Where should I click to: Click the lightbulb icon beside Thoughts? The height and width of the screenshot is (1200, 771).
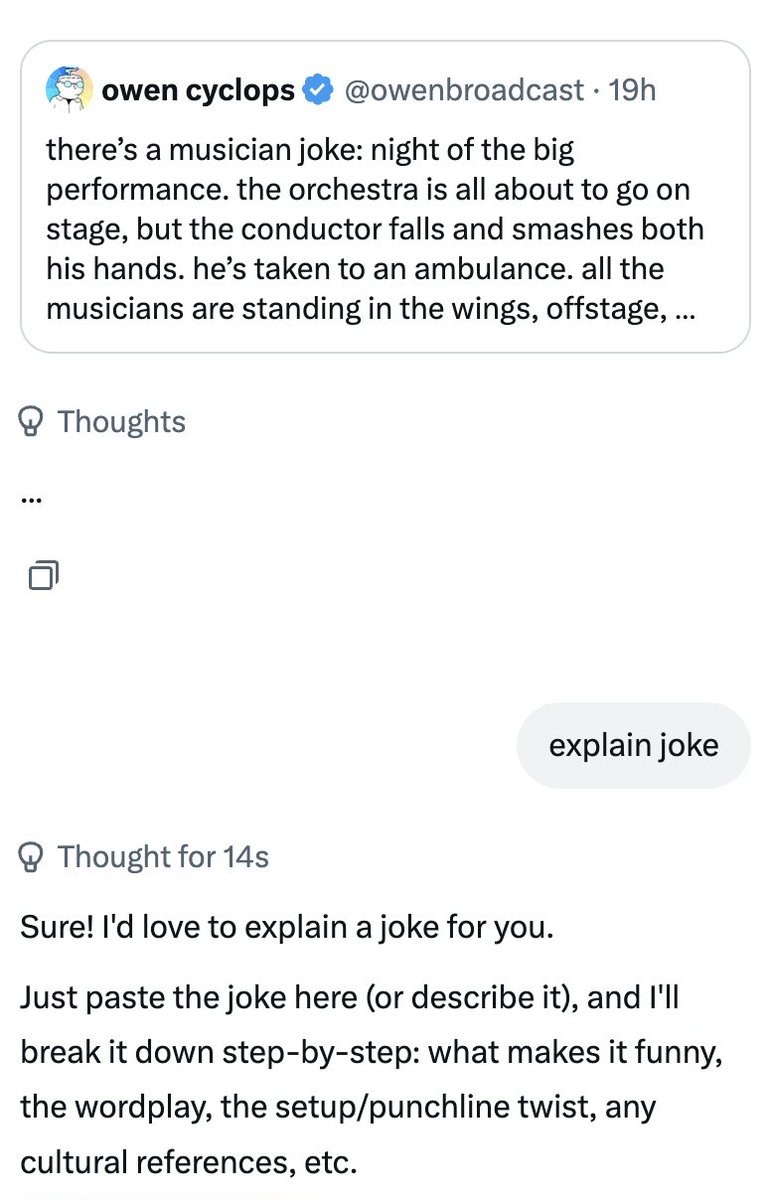click(x=33, y=422)
